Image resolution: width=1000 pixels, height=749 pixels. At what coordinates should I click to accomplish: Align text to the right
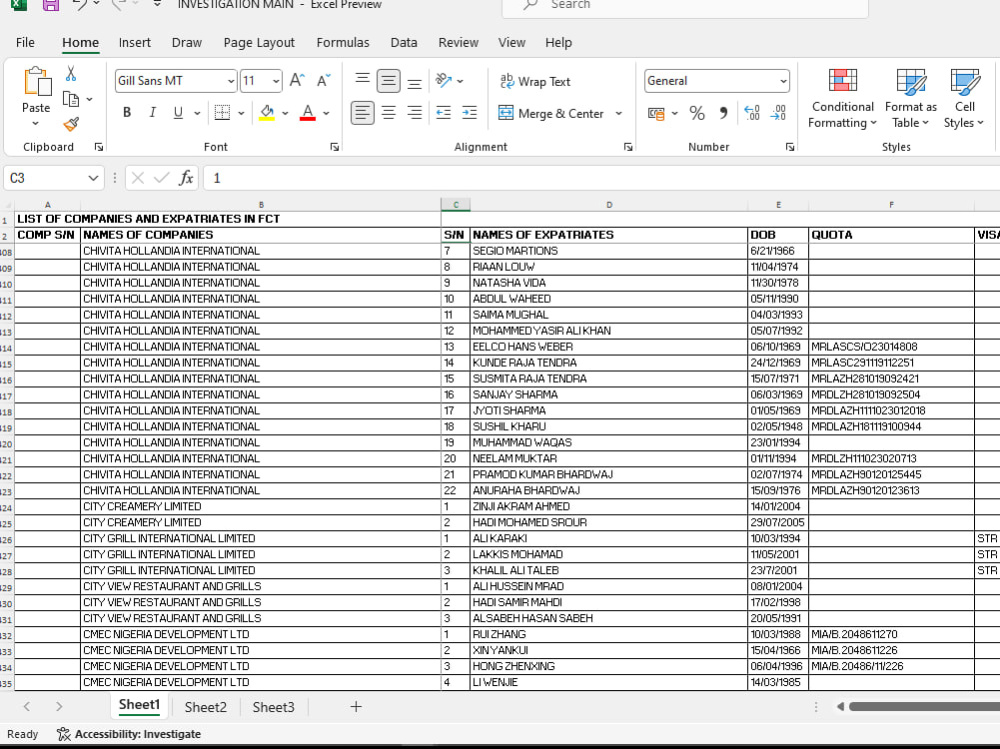tap(414, 113)
